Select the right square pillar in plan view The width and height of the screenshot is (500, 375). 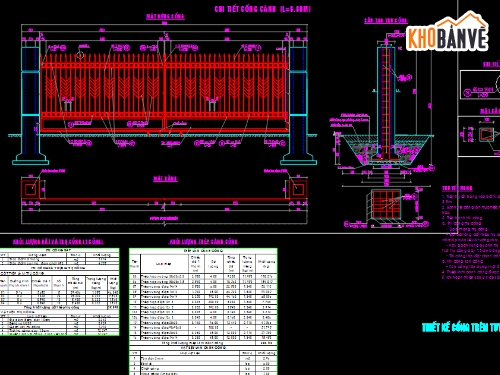(x=298, y=189)
